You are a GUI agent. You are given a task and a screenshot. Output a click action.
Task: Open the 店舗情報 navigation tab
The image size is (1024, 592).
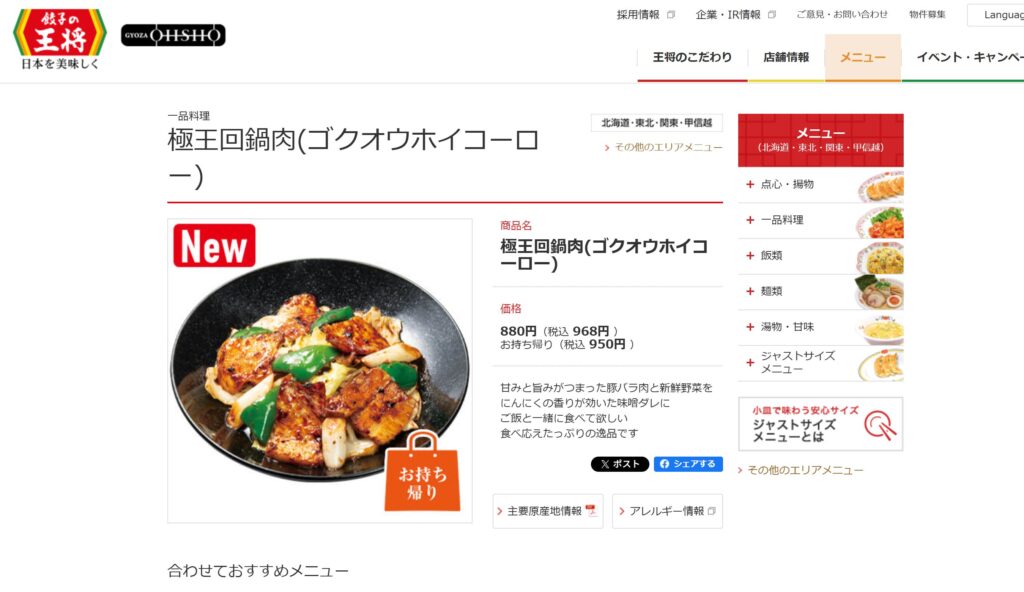(786, 58)
